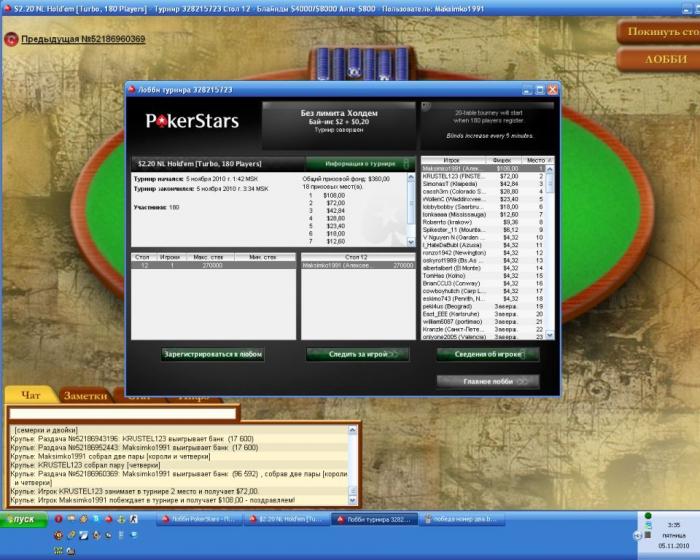Viewport: 700px width, 560px height.
Task: Click the chat log scroll-up arrow
Action: 352,430
